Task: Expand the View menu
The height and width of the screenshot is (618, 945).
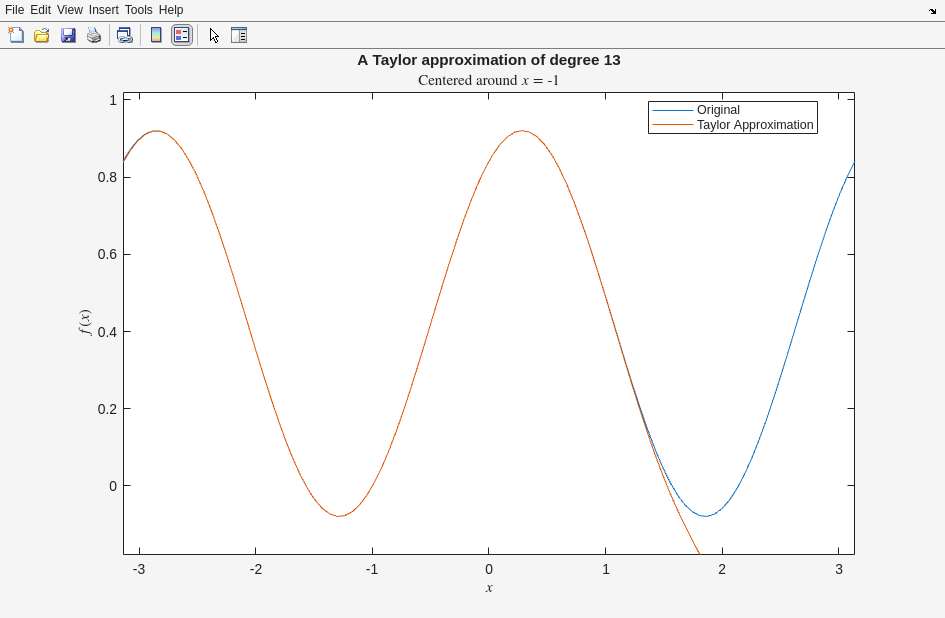Action: [x=70, y=10]
